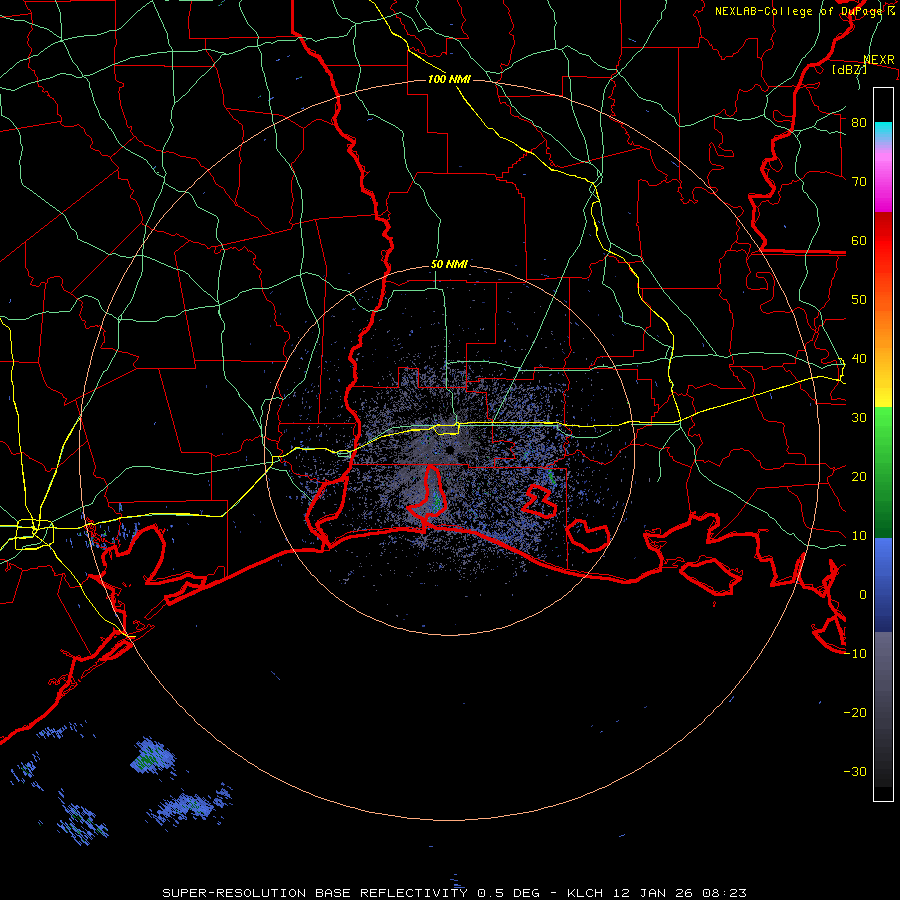
Task: Click the 30 dBZ scale value
Action: (859, 418)
